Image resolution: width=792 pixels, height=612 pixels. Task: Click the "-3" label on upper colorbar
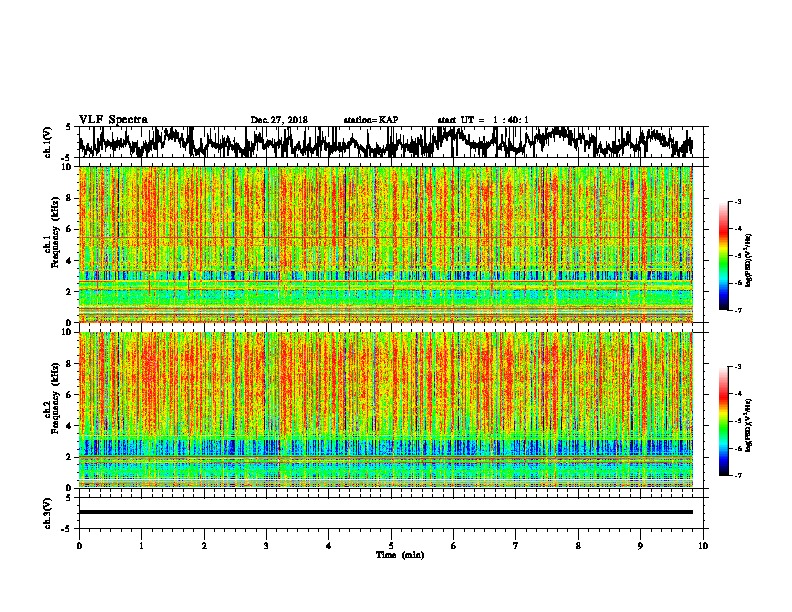[737, 202]
